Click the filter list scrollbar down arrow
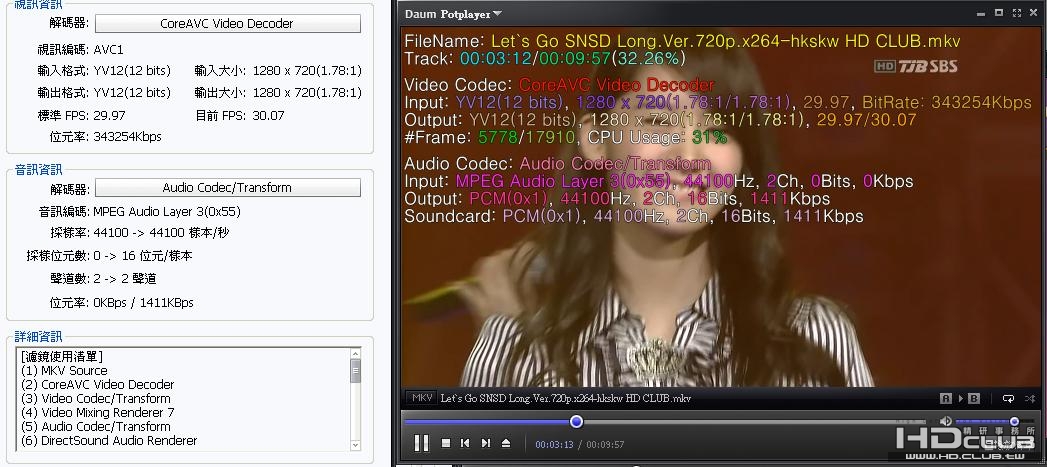 tap(355, 445)
